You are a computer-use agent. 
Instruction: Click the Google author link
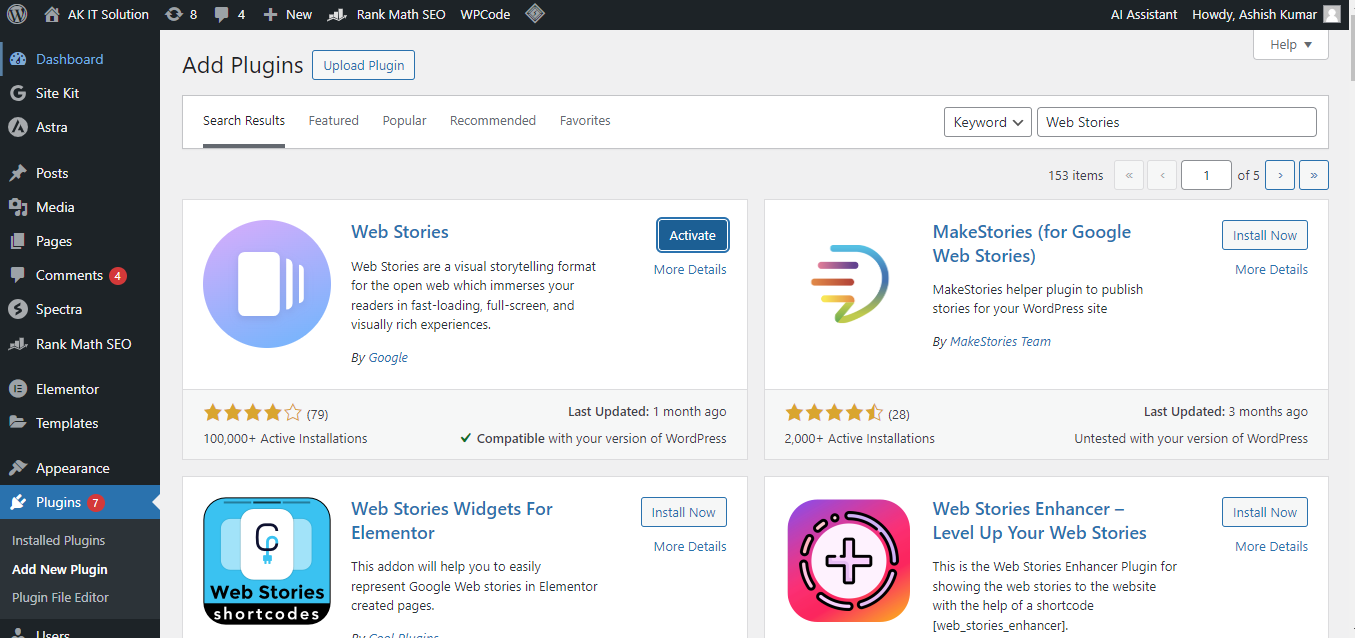388,358
